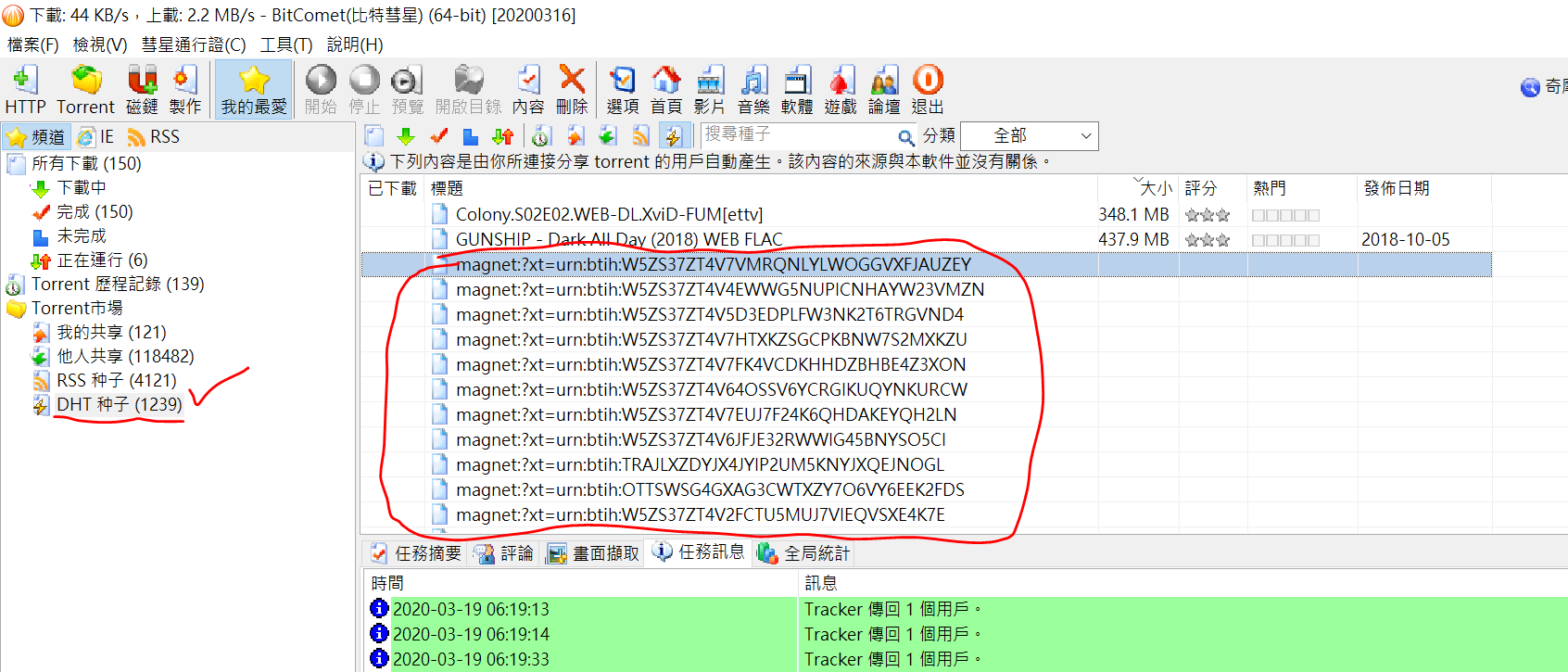
Task: Click the green down-arrow downloading filter icon
Action: pyautogui.click(x=406, y=136)
